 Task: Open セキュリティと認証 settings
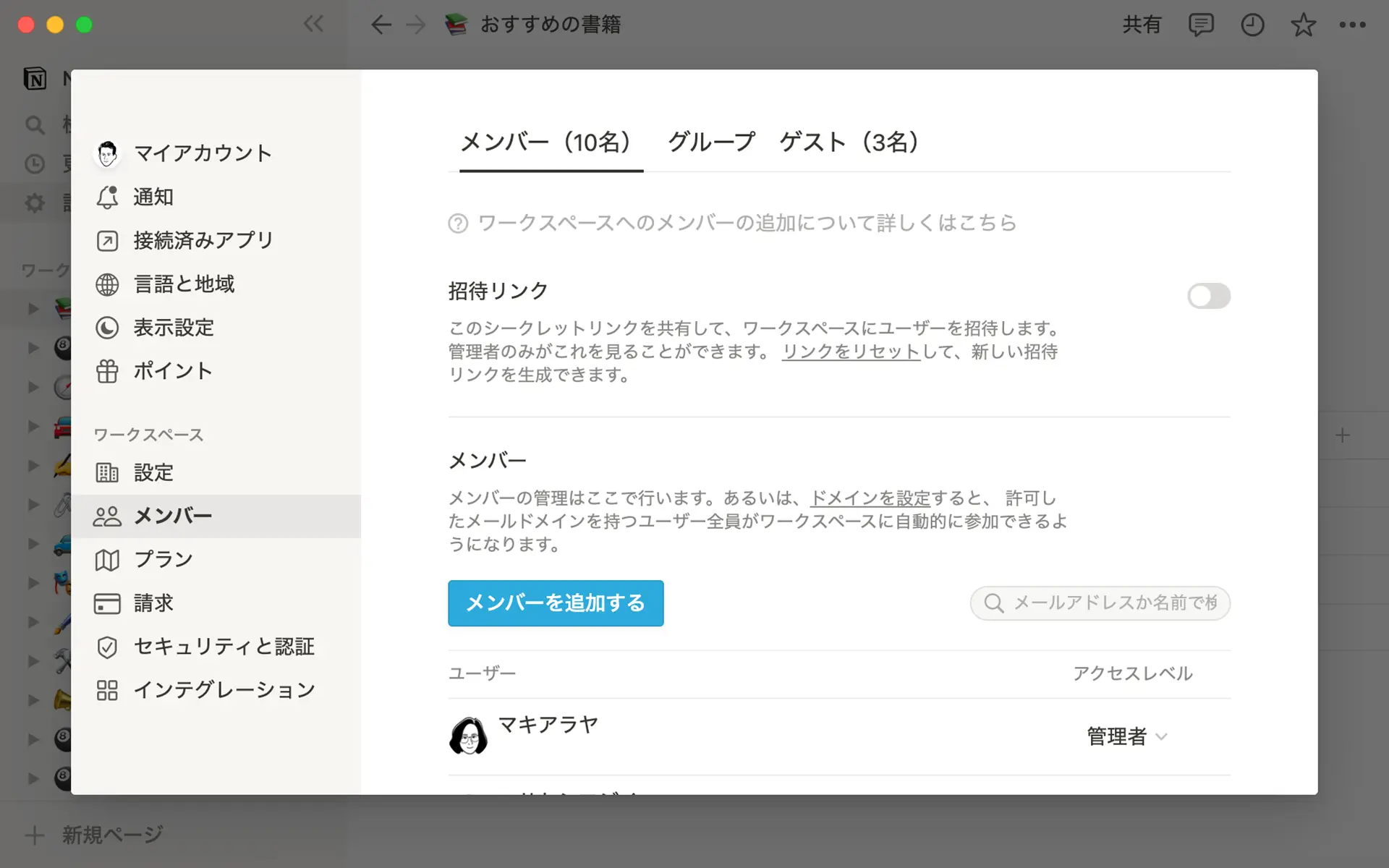[x=224, y=647]
